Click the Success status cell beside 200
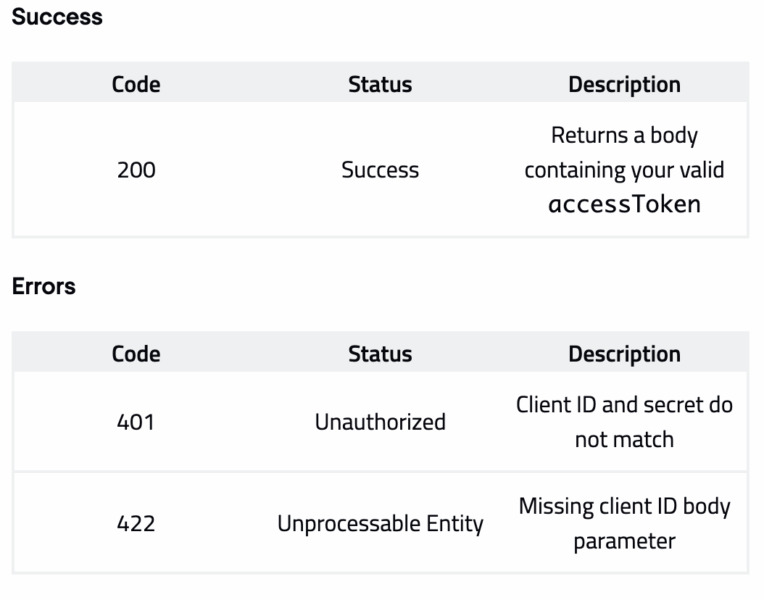Image resolution: width=764 pixels, height=600 pixels. click(x=380, y=170)
